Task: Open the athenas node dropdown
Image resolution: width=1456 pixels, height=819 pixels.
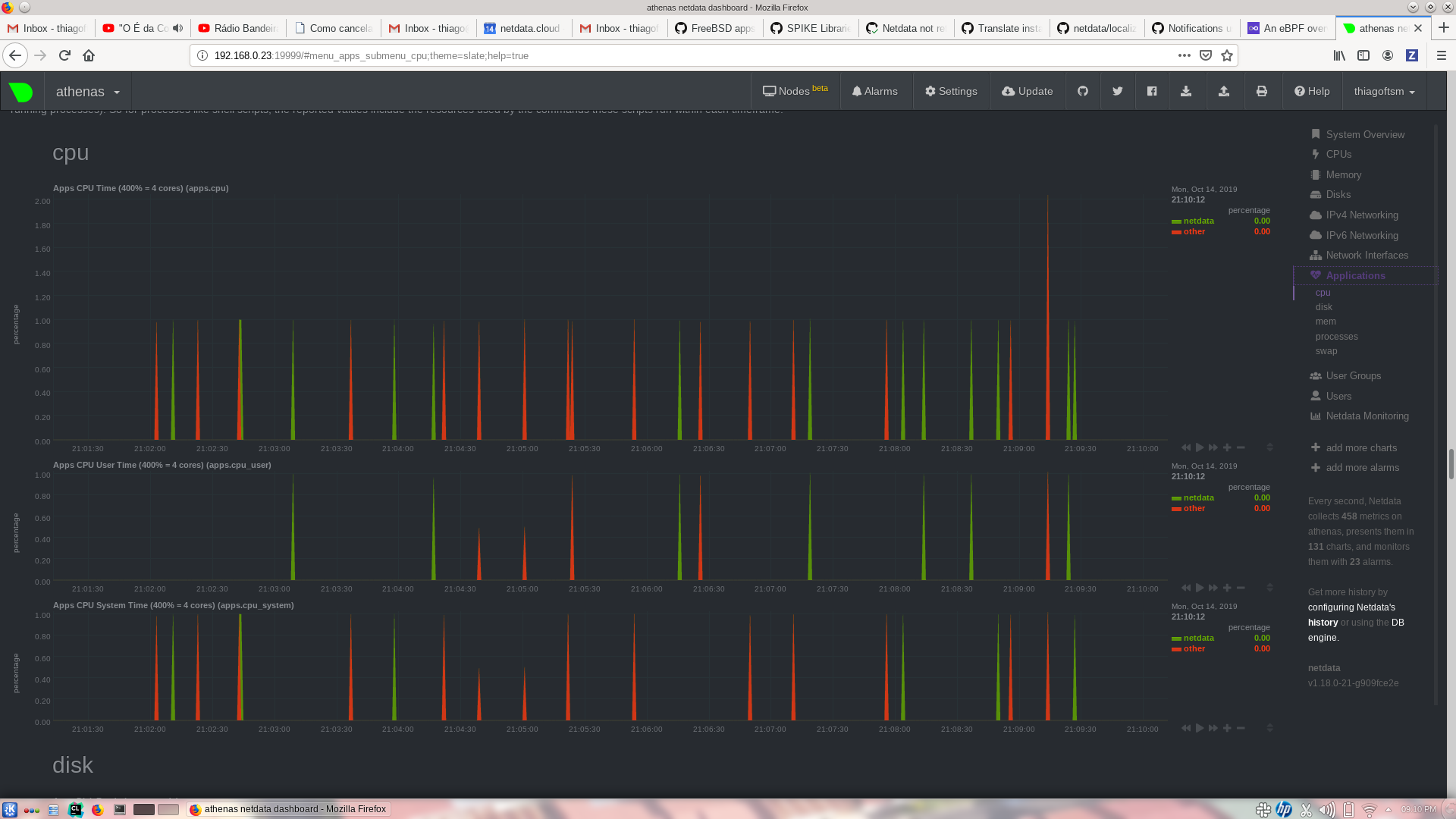Action: 87,91
